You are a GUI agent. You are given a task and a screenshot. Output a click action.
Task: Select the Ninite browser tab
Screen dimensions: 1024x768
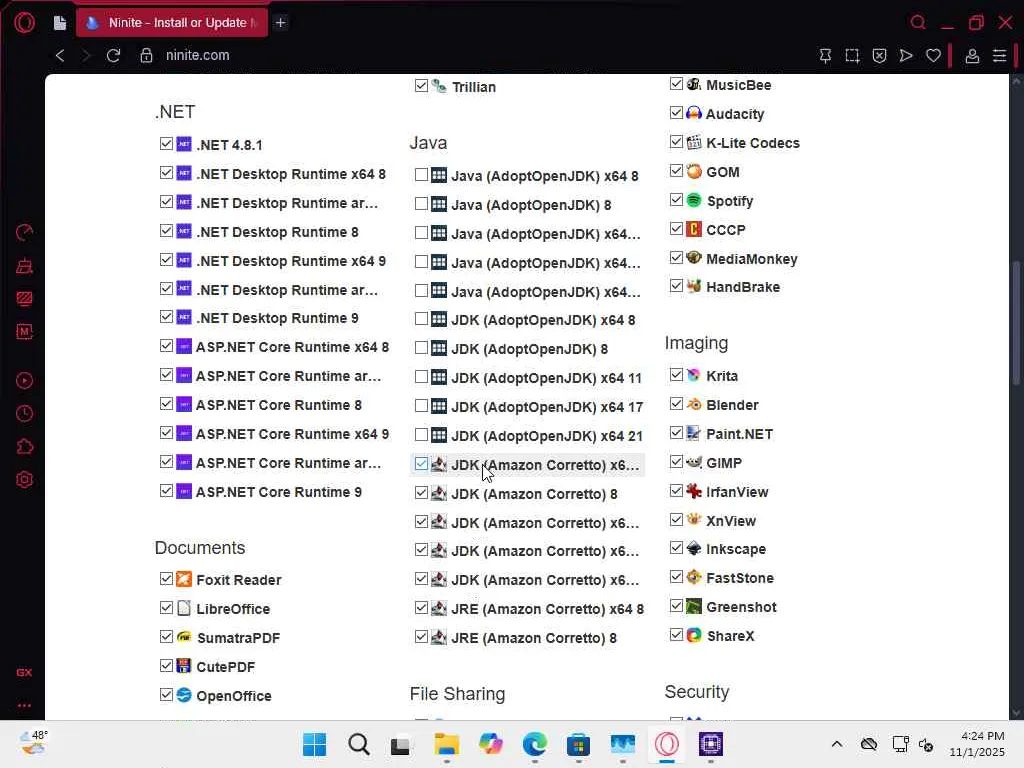point(172,23)
